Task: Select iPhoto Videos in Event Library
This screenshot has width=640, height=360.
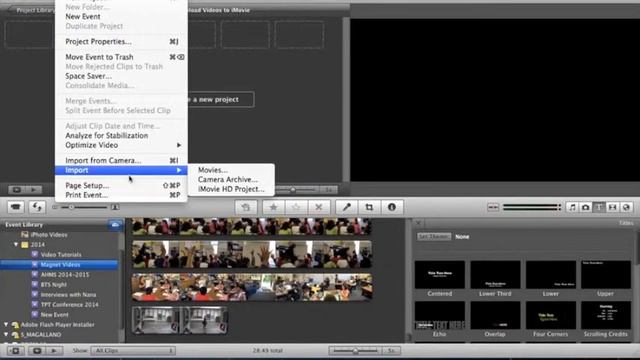Action: tap(49, 235)
